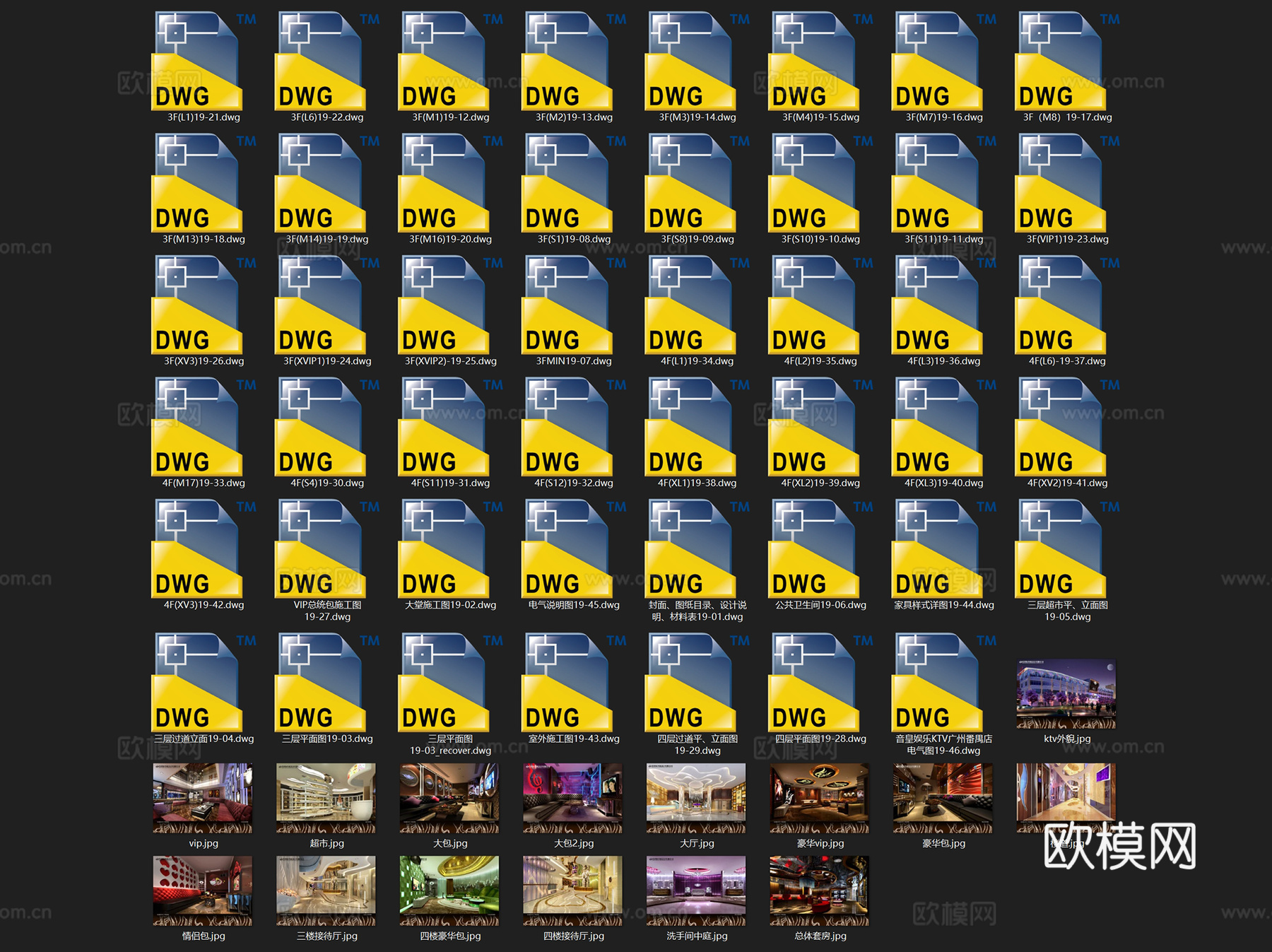The image size is (1272, 952).
Task: Select the 3F(M13)19-18.dwg drawing icon
Action: (x=197, y=183)
